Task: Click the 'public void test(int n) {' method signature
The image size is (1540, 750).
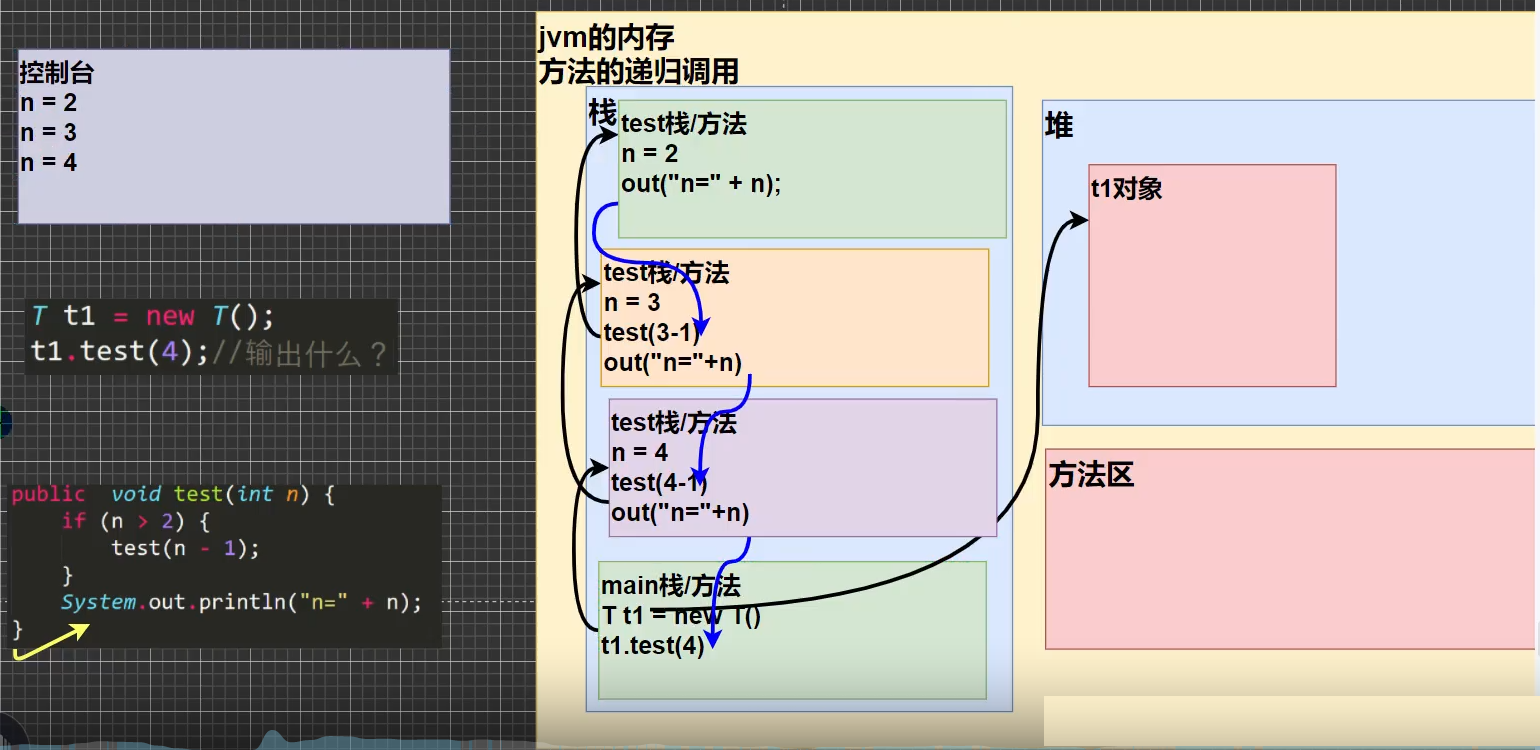Action: tap(174, 495)
